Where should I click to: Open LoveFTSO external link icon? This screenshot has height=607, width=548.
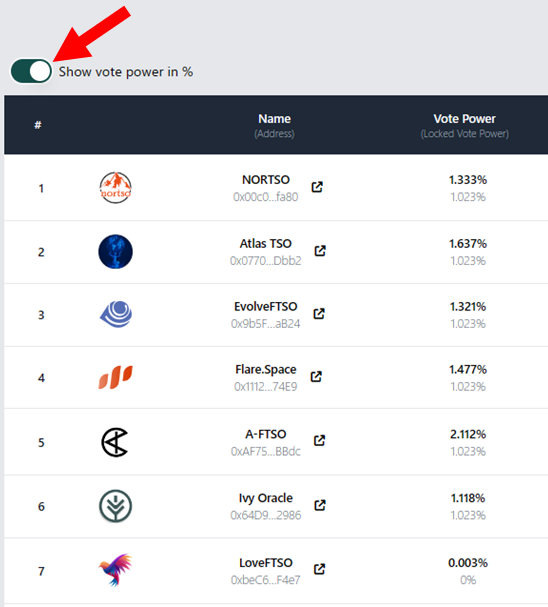319,569
